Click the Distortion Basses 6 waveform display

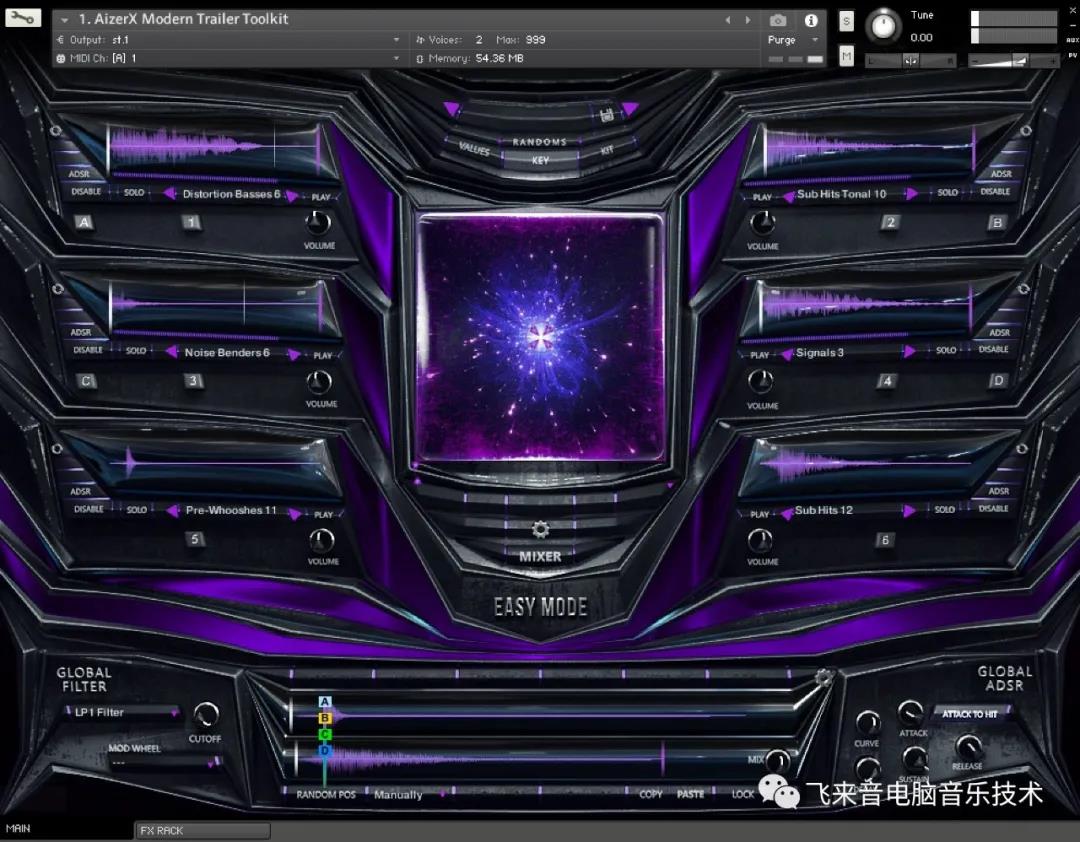point(214,147)
